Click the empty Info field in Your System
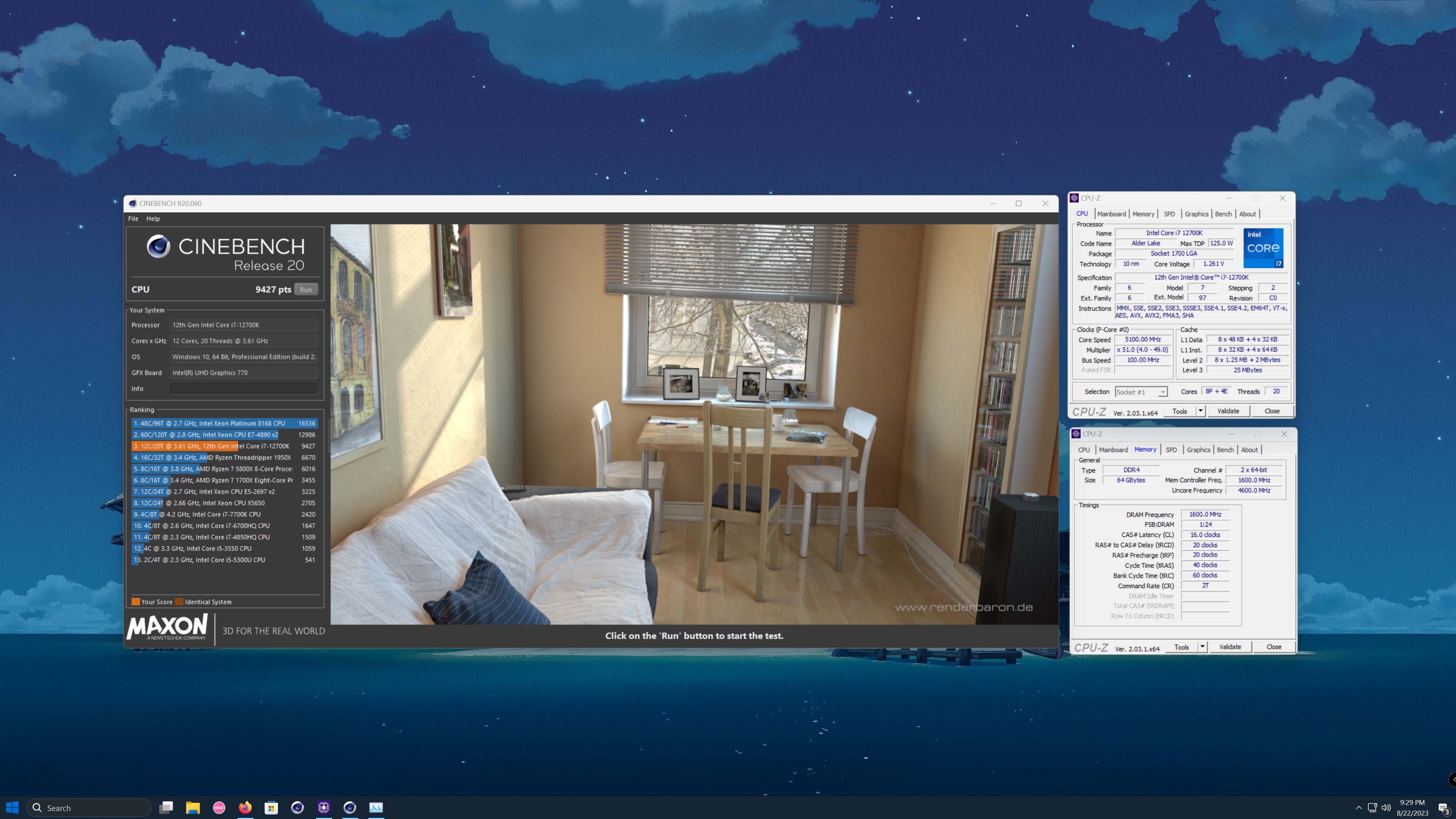This screenshot has height=819, width=1456. click(x=243, y=388)
